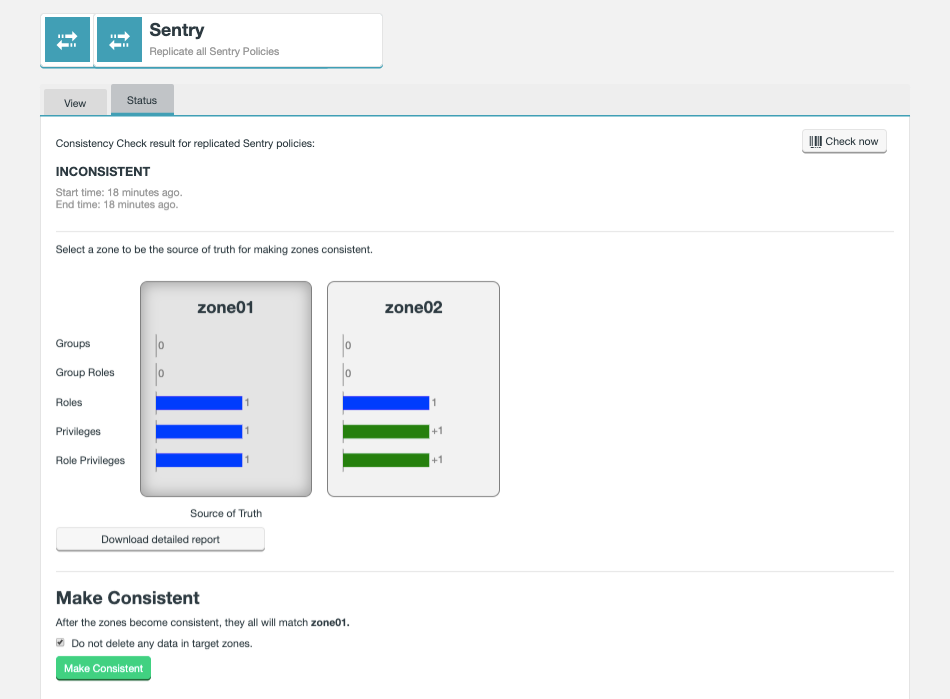Click the bold zone01 text in consistency note
This screenshot has width=950, height=699.
coord(330,622)
